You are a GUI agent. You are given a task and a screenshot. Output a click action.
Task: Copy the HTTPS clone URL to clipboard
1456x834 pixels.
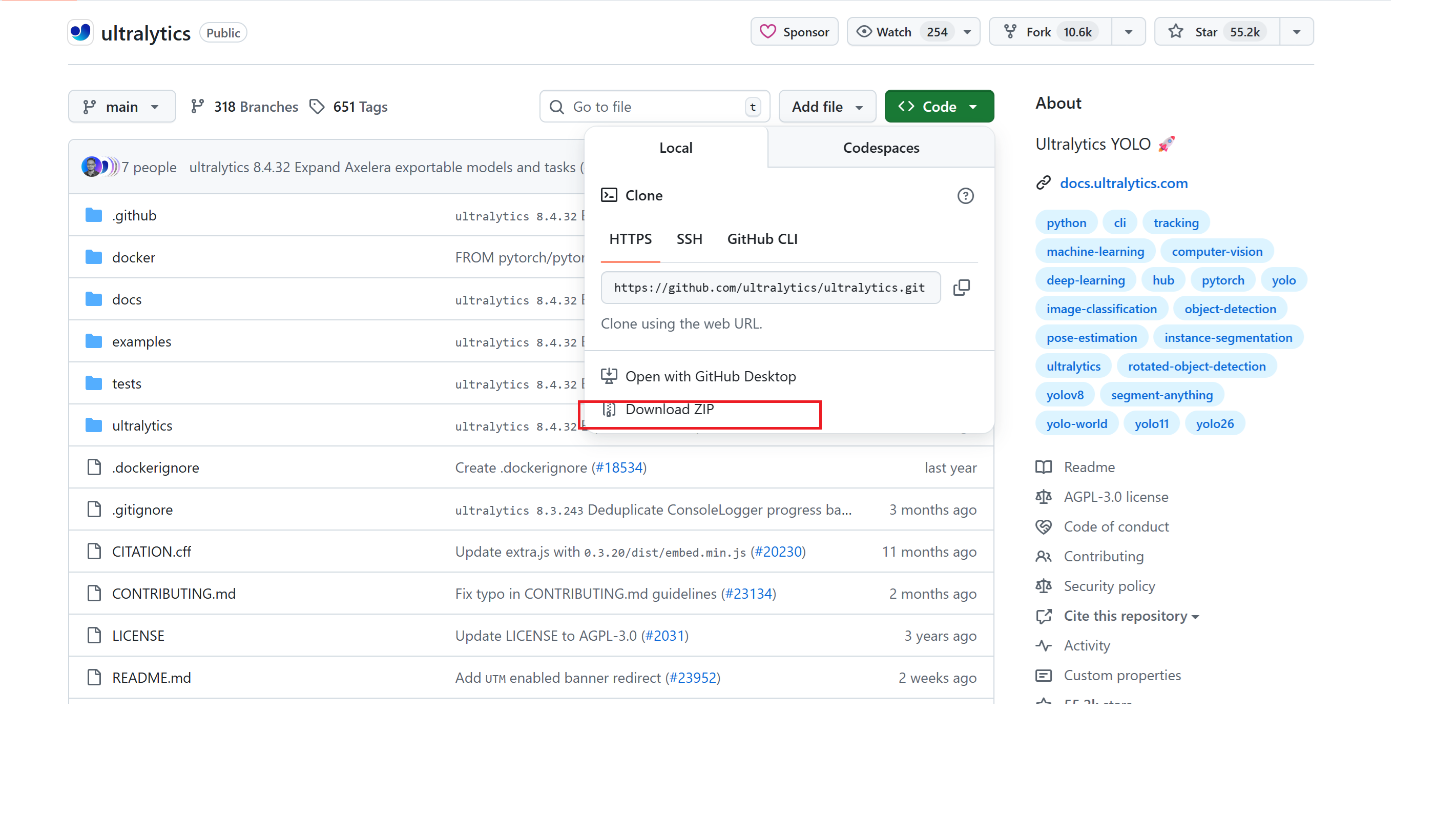click(961, 288)
